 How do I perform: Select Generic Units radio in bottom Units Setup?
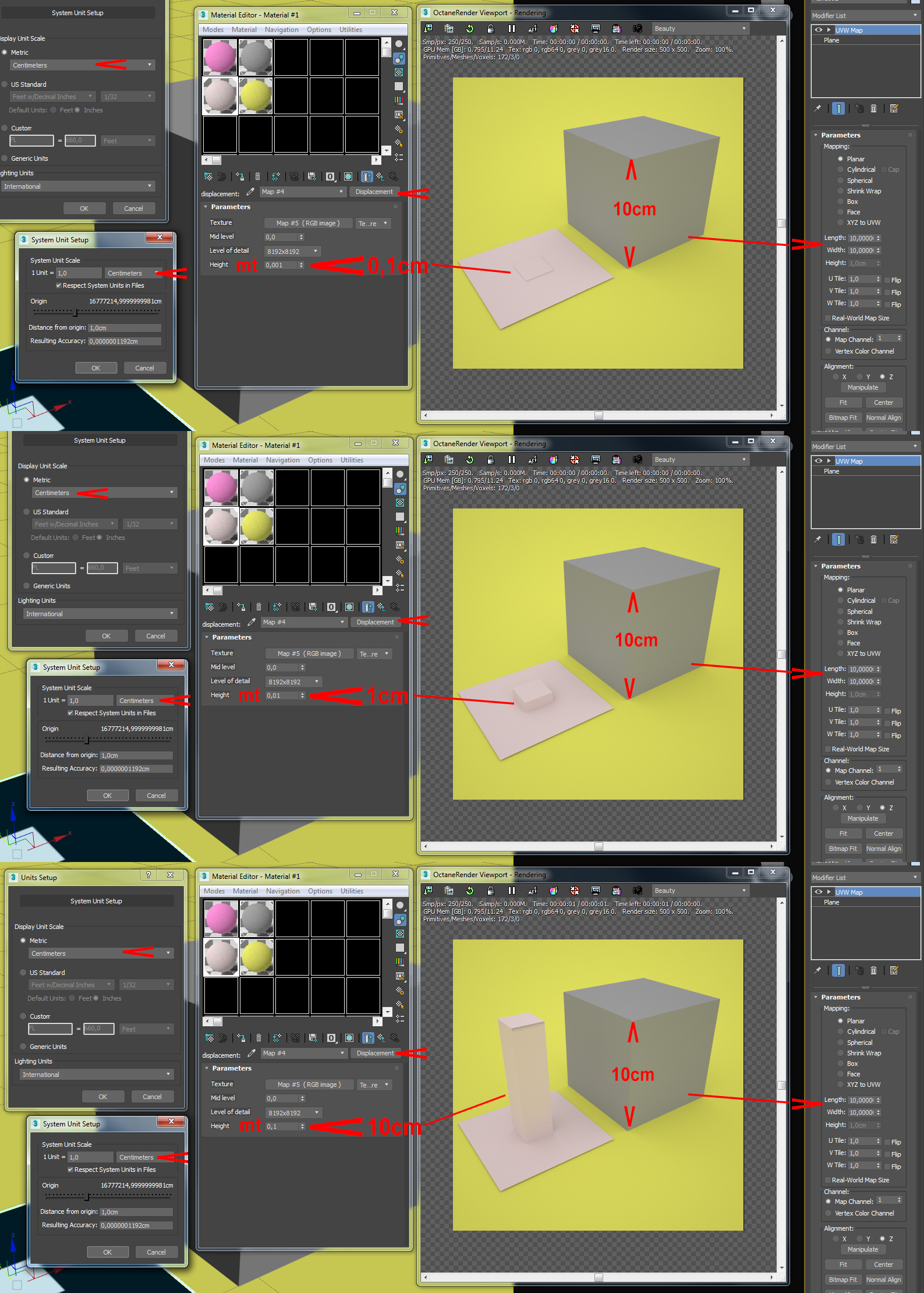[x=23, y=1047]
